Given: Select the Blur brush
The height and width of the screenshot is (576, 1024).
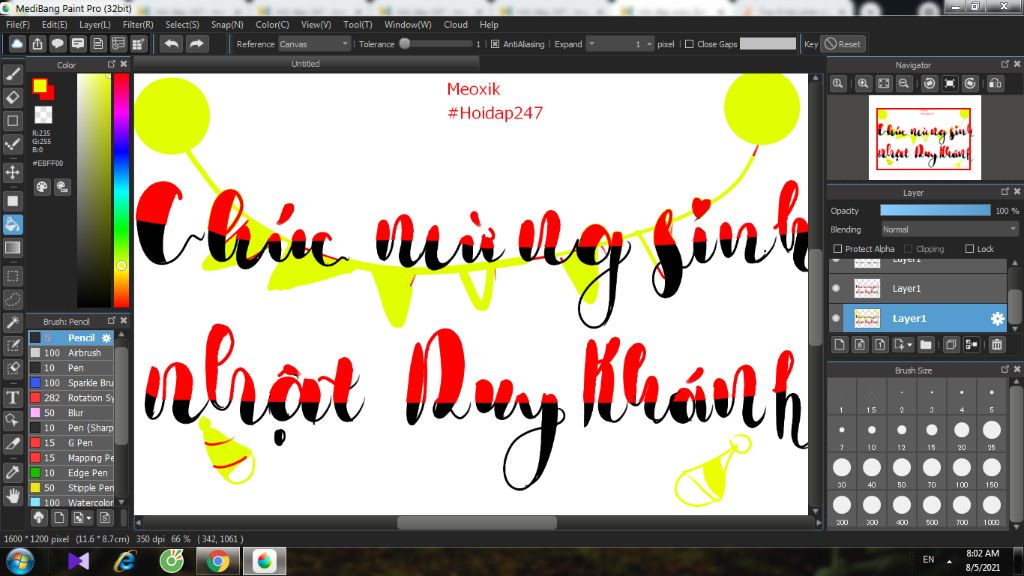Looking at the screenshot, I should coord(72,413).
